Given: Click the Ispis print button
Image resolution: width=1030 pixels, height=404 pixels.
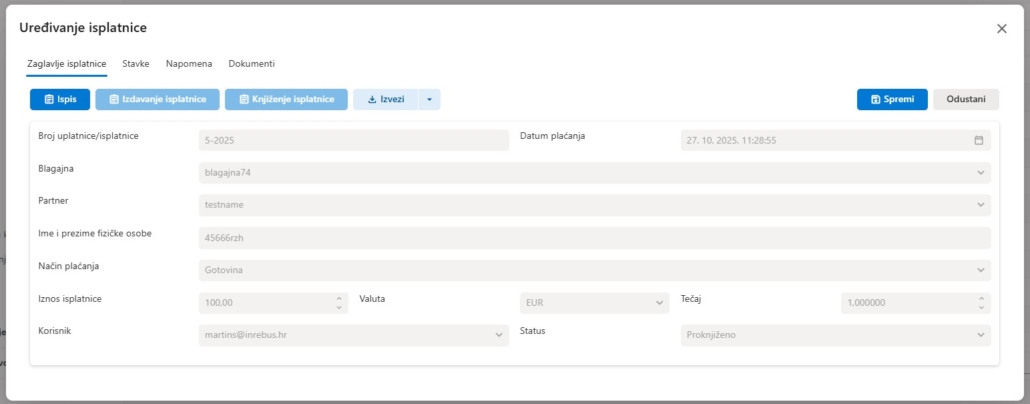Looking at the screenshot, I should click(x=60, y=100).
